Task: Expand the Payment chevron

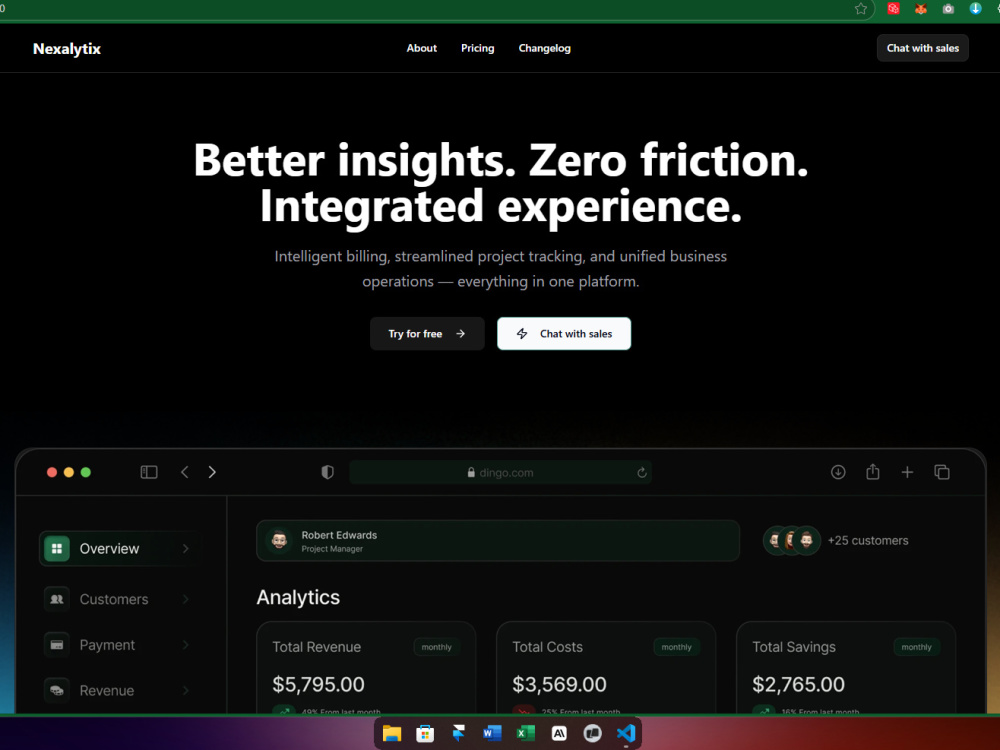Action: pos(186,645)
